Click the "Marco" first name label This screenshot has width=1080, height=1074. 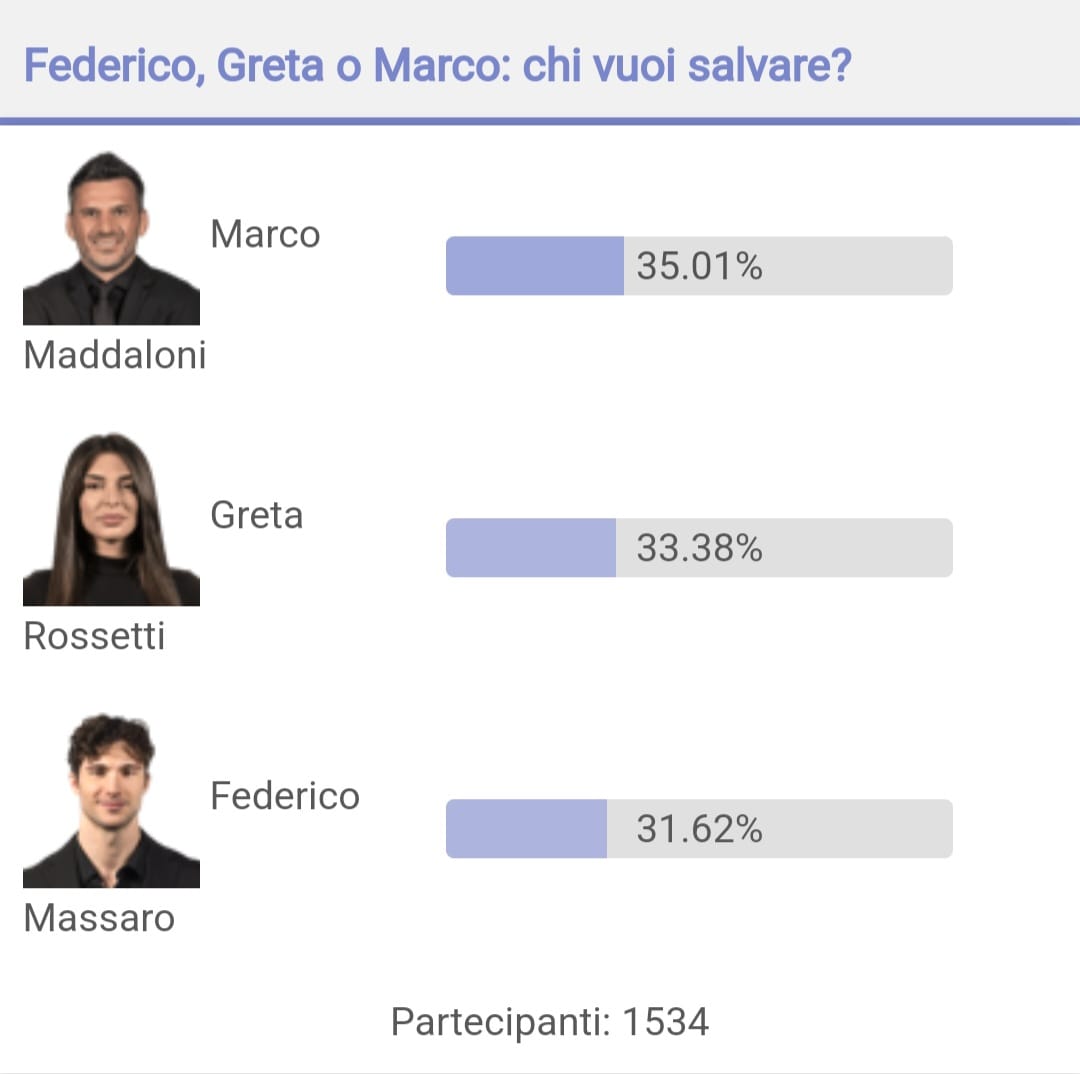pos(265,234)
